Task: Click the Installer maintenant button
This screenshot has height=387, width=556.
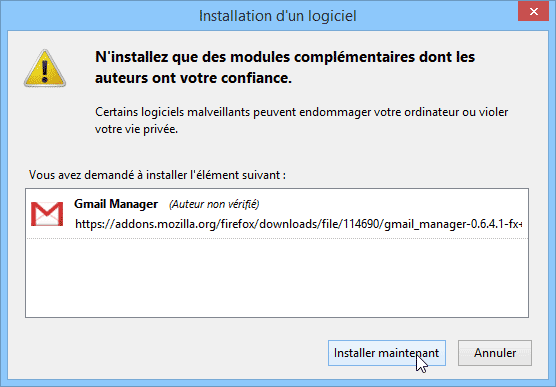Action: coord(387,353)
